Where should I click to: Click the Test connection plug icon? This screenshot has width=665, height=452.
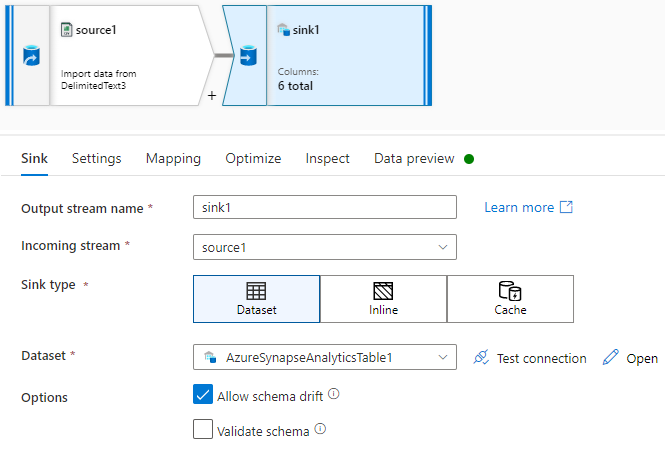[481, 357]
